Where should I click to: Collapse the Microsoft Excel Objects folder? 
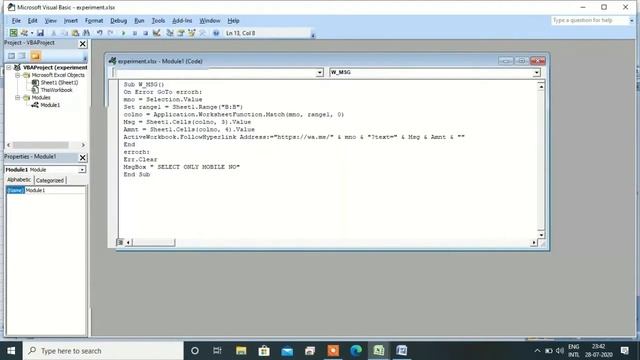click(18, 75)
